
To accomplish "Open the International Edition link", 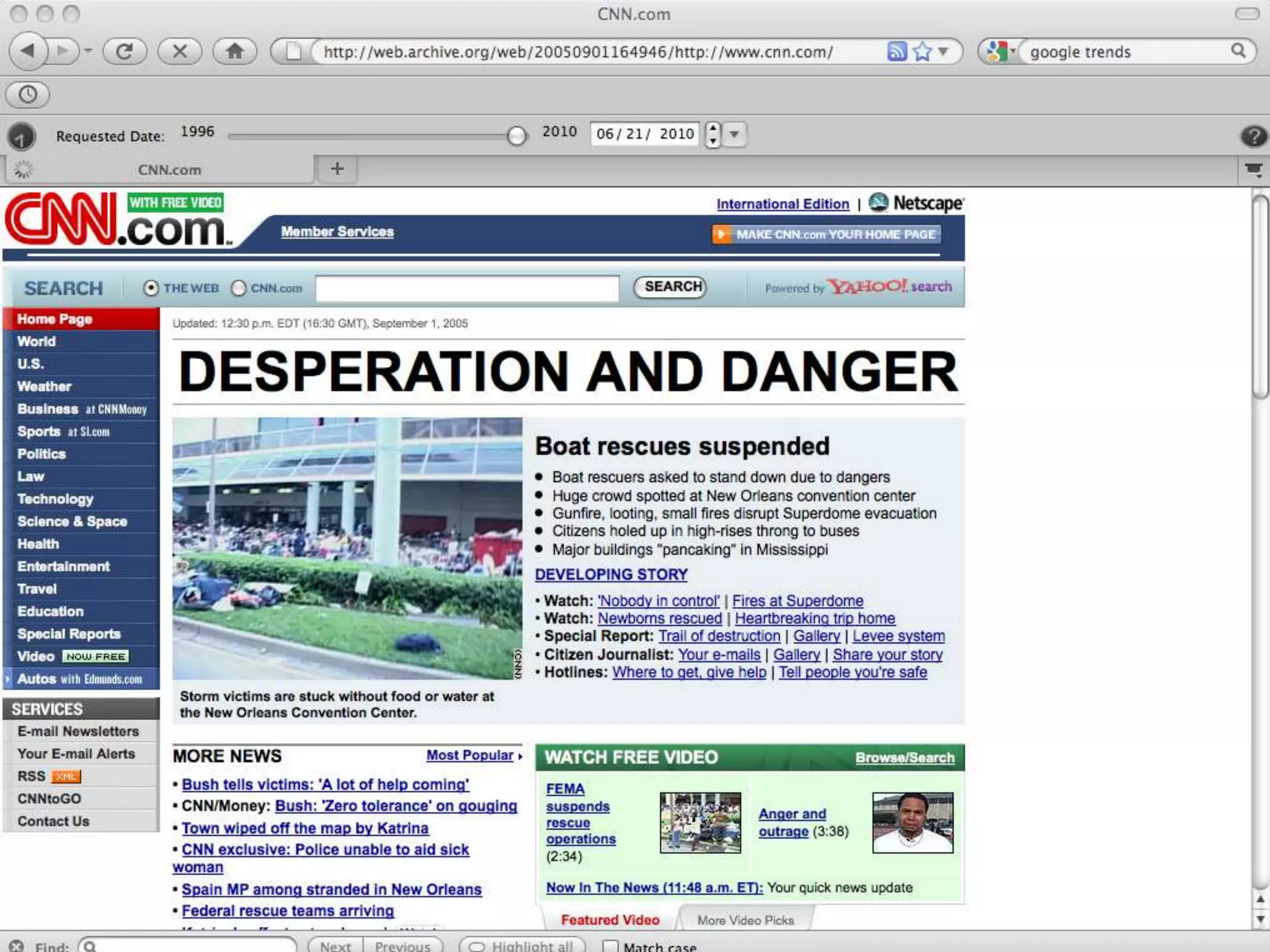I will tap(783, 204).
